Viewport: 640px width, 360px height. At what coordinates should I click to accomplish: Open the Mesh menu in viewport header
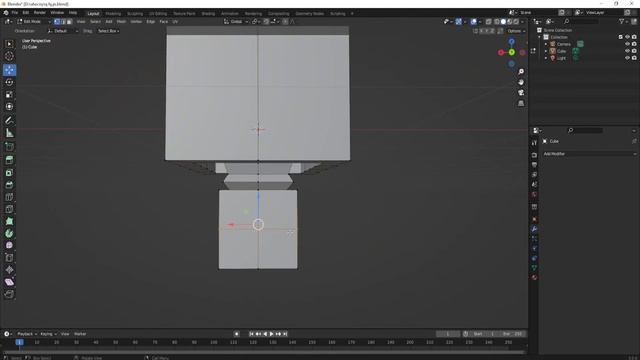[x=121, y=22]
